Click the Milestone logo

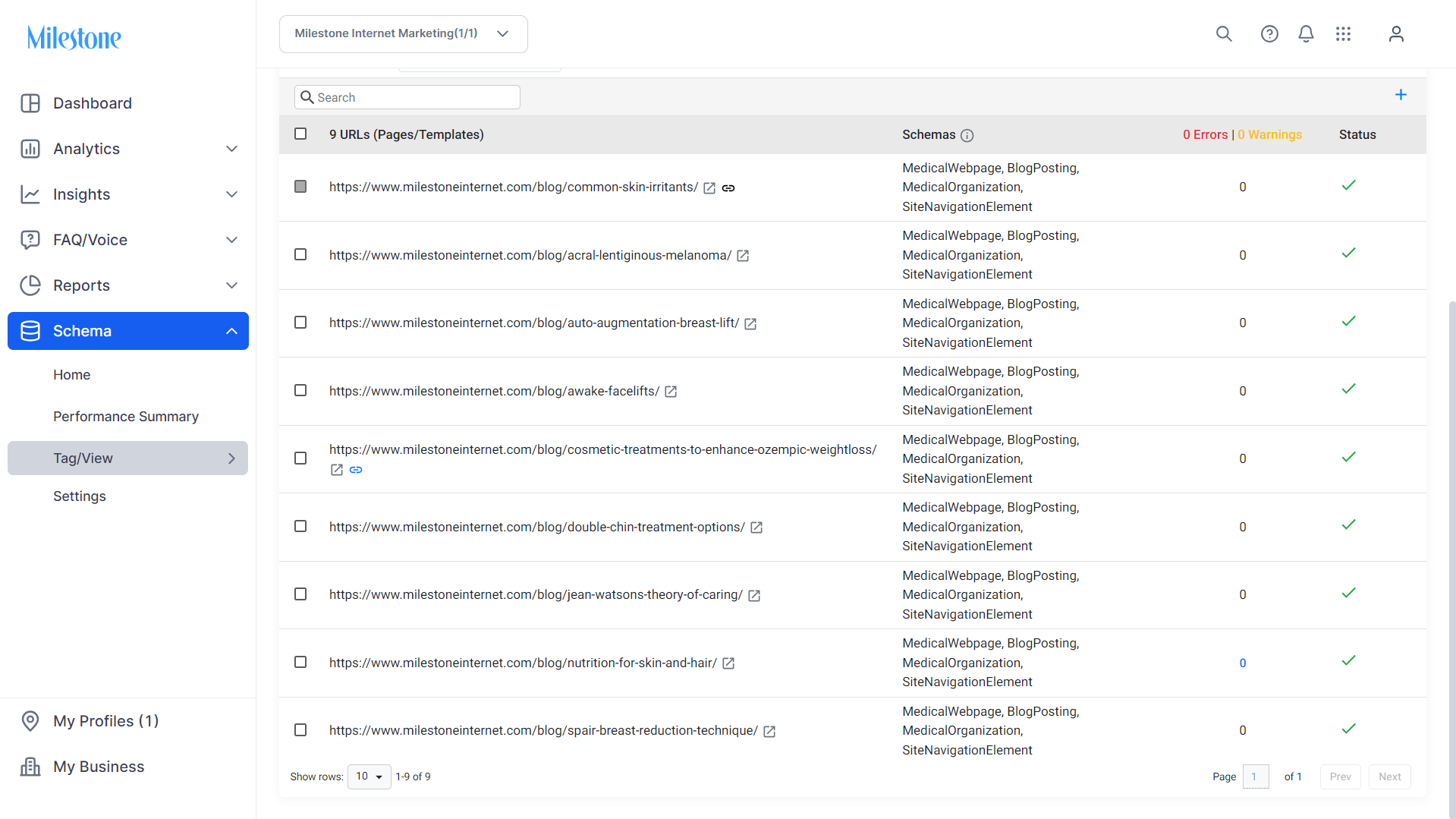(74, 37)
